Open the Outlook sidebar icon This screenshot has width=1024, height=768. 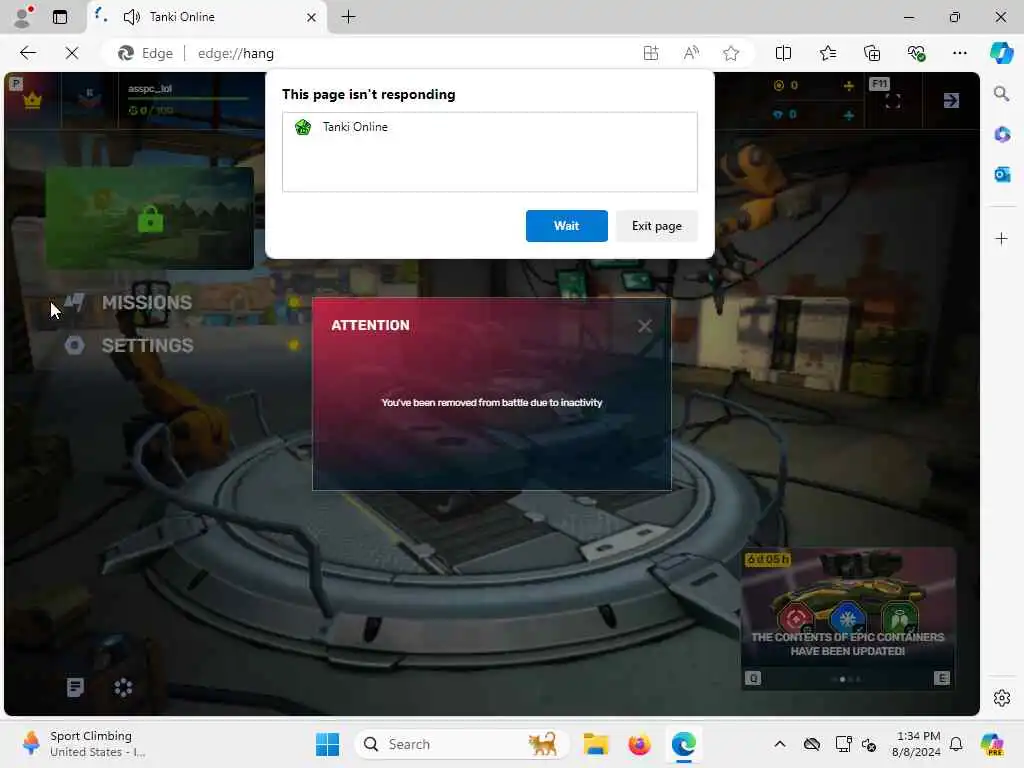coord(1002,174)
